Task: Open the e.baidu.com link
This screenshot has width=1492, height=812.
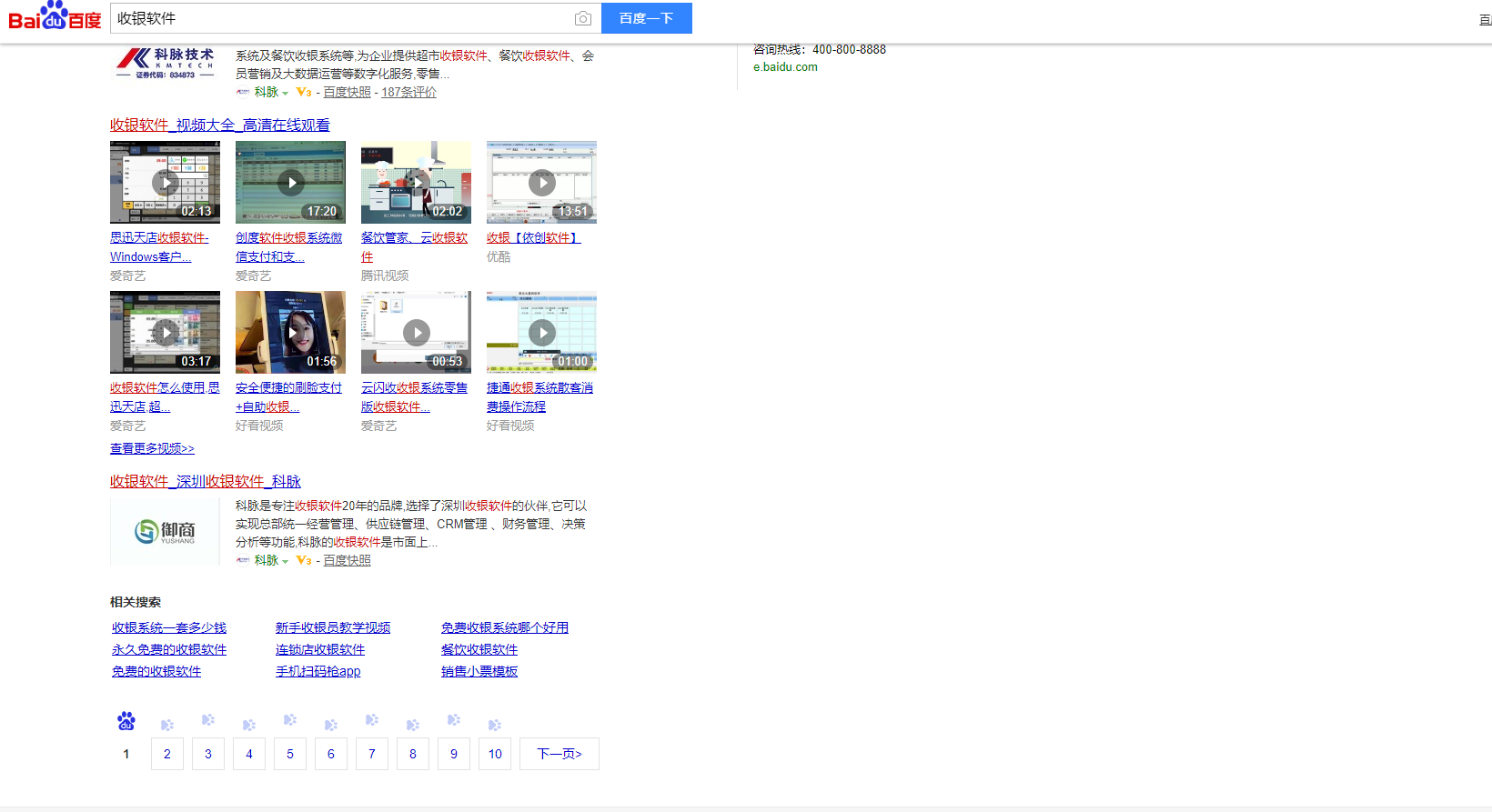Action: pos(785,66)
